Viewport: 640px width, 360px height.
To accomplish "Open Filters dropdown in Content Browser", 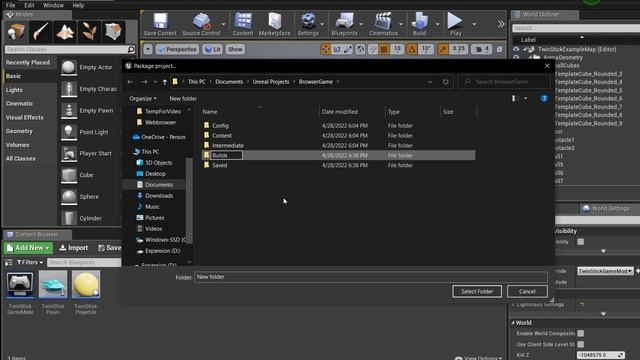I will pyautogui.click(x=30, y=262).
